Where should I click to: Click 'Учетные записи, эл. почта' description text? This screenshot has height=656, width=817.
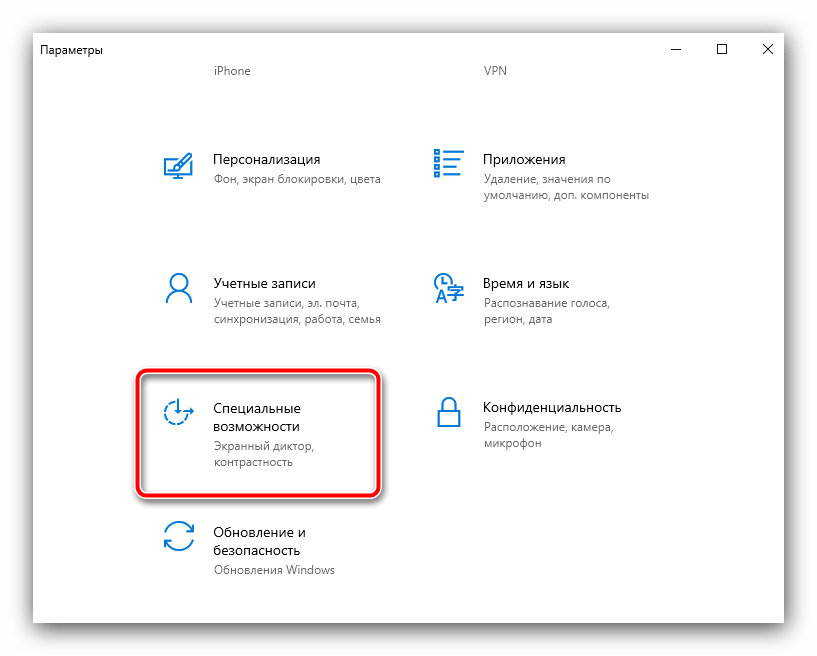click(297, 311)
